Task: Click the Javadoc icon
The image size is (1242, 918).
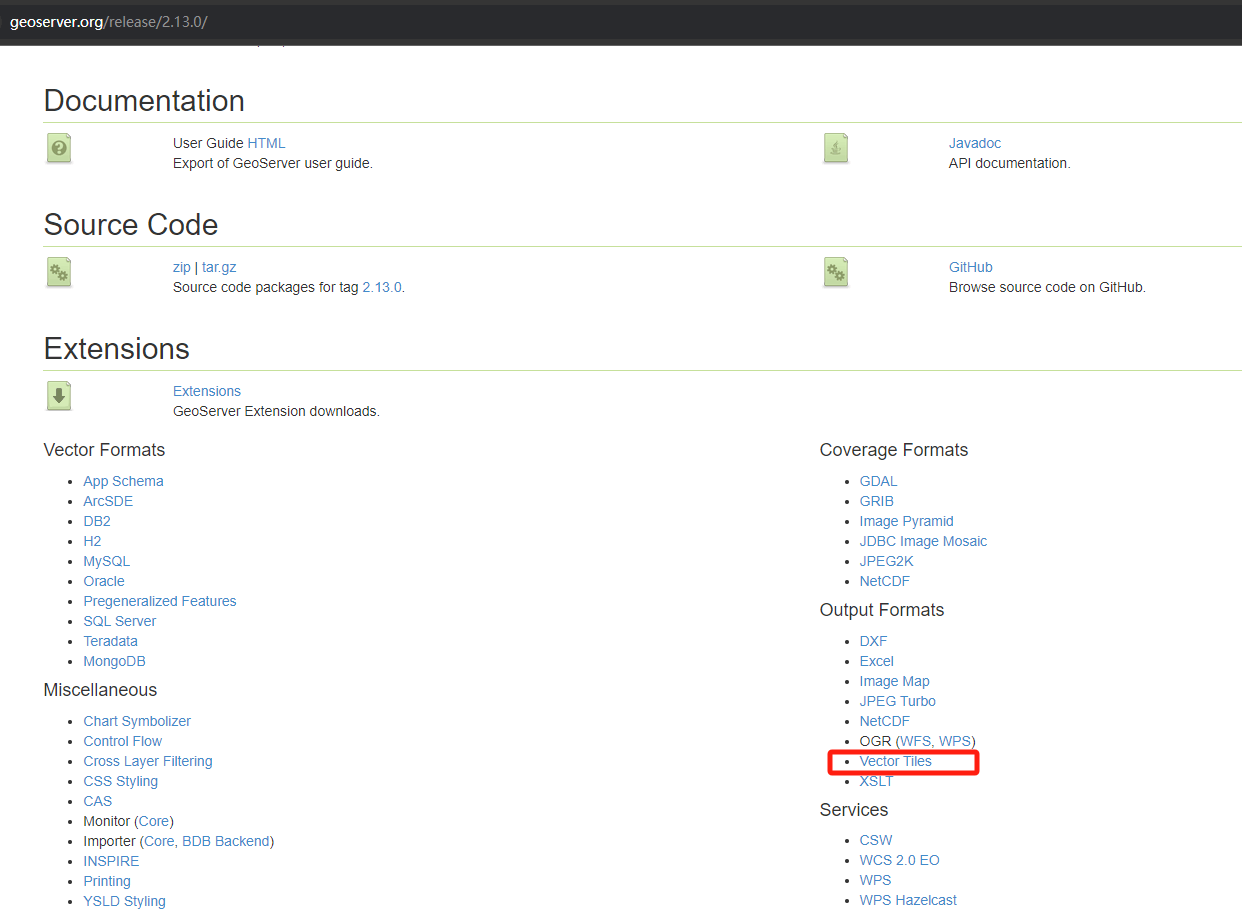Action: tap(836, 148)
